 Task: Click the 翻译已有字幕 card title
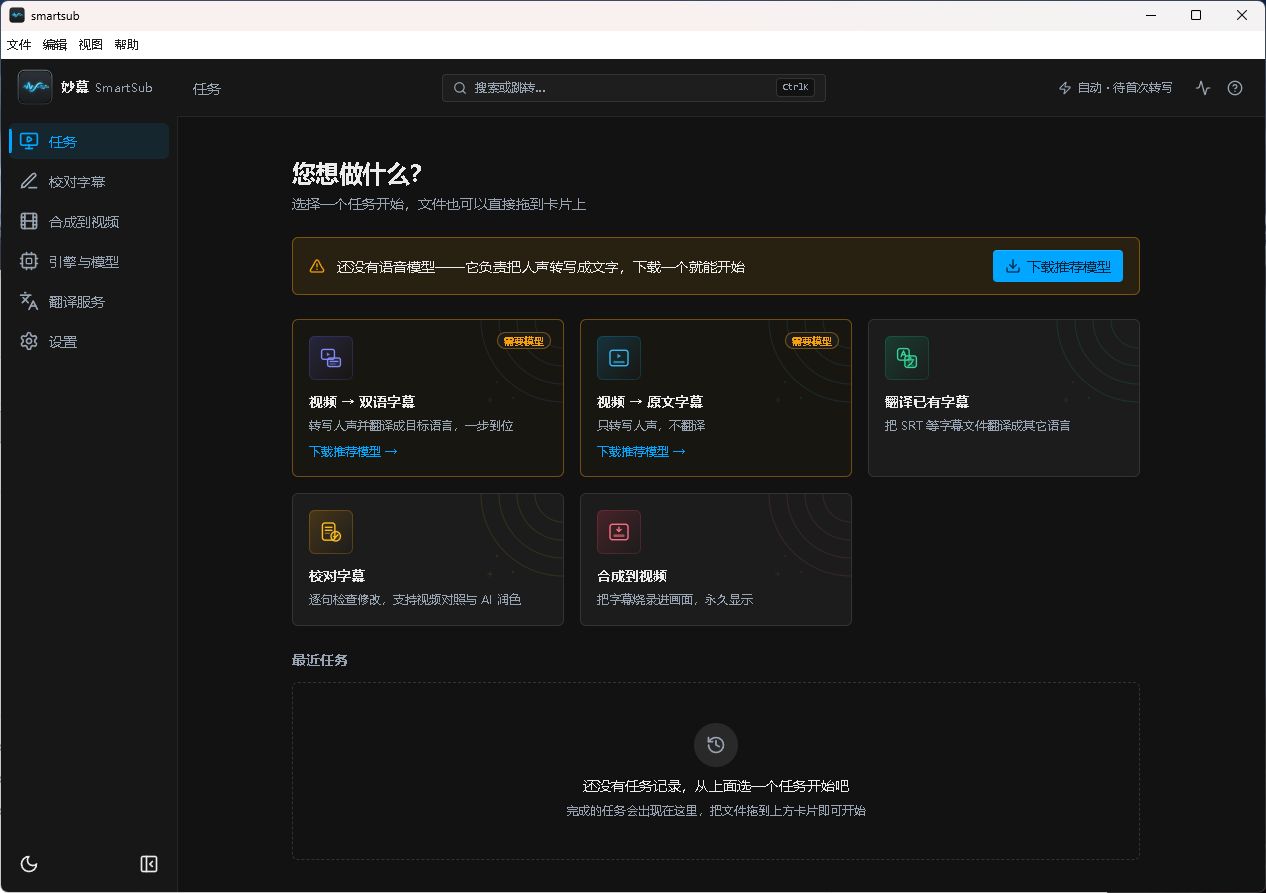[927, 402]
